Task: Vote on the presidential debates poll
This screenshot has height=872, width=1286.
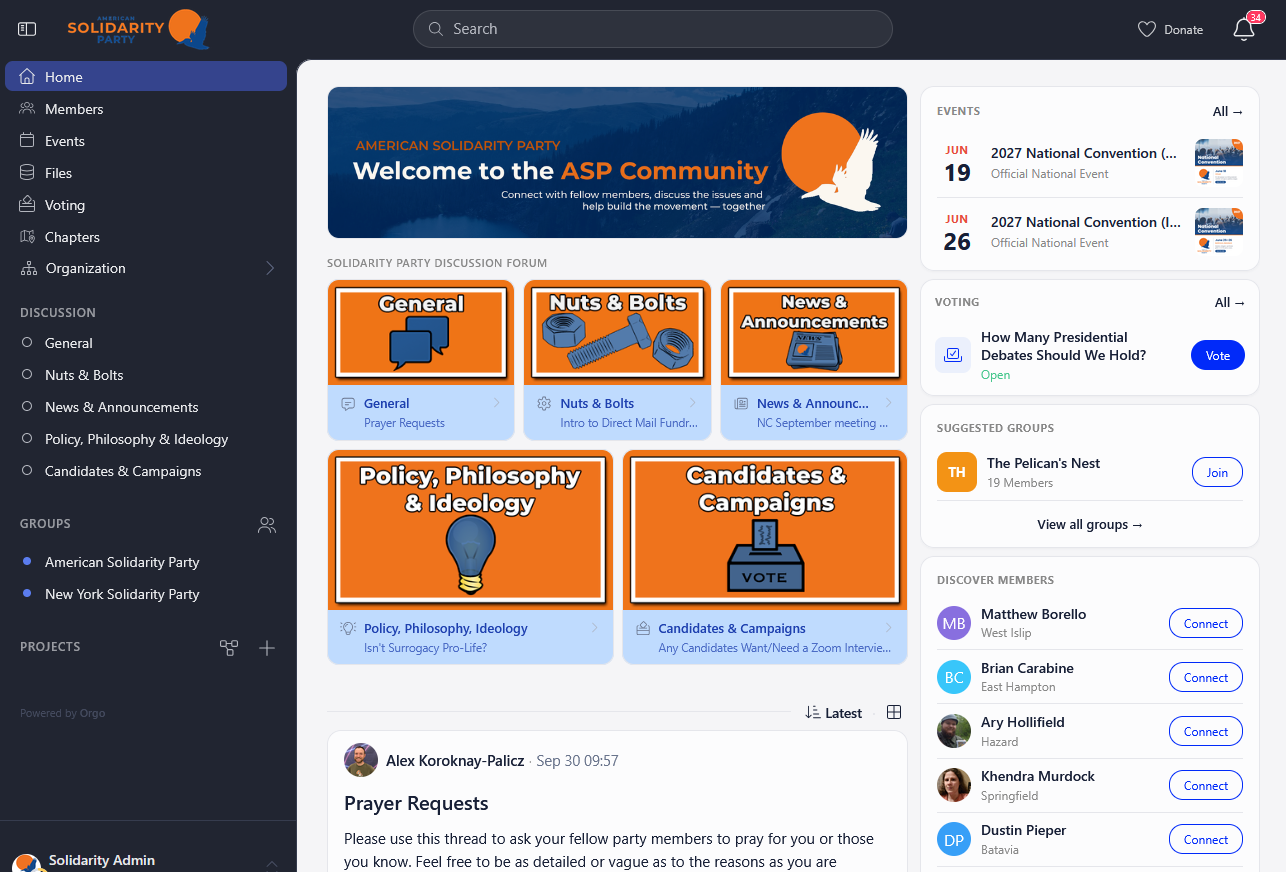Action: coord(1218,355)
